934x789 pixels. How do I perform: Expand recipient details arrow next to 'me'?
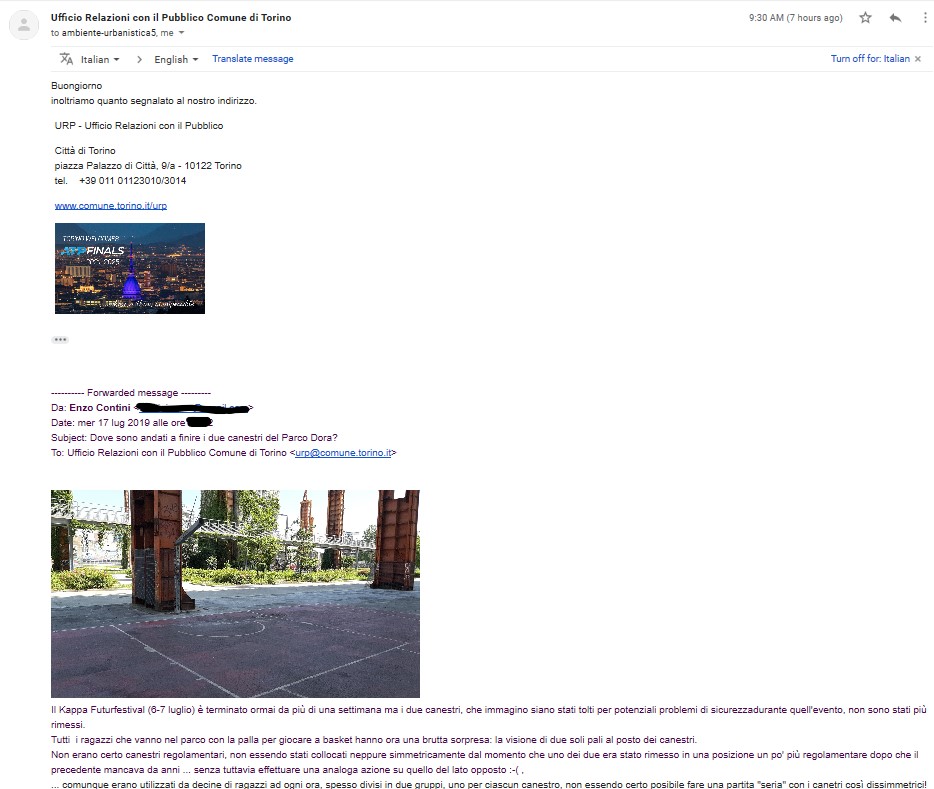(182, 33)
